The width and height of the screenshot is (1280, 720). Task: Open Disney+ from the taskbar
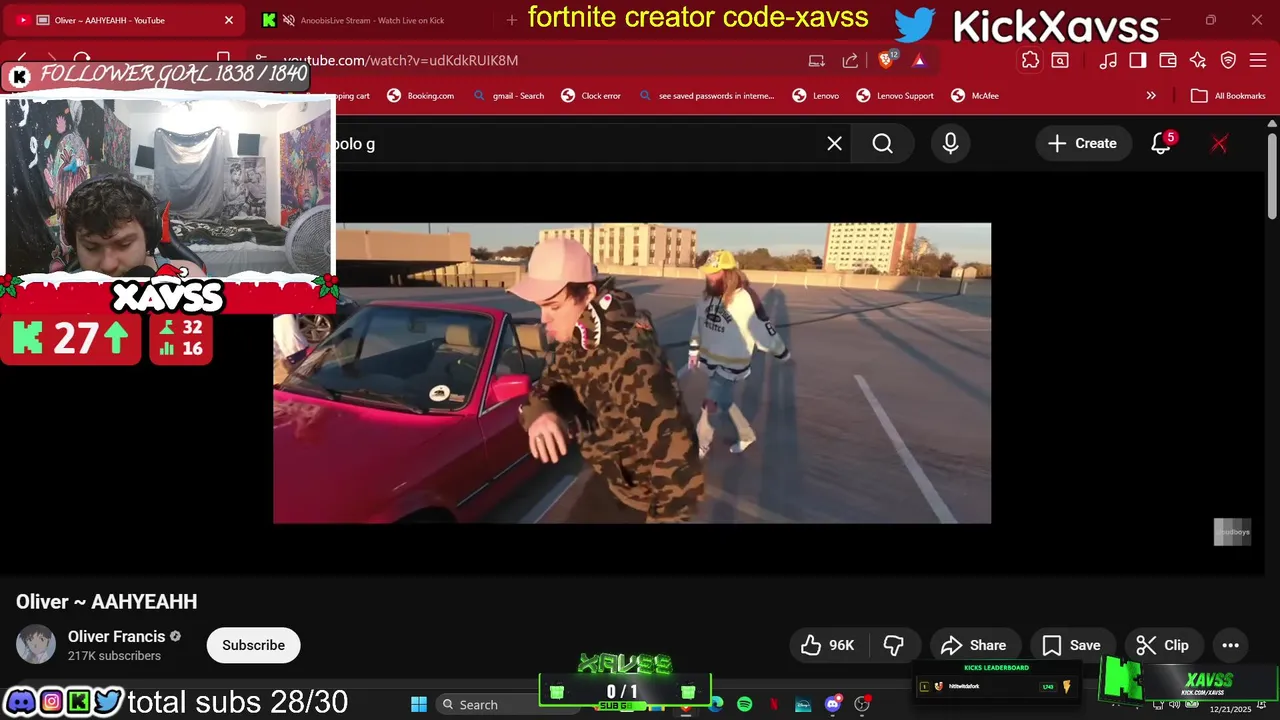click(x=803, y=705)
